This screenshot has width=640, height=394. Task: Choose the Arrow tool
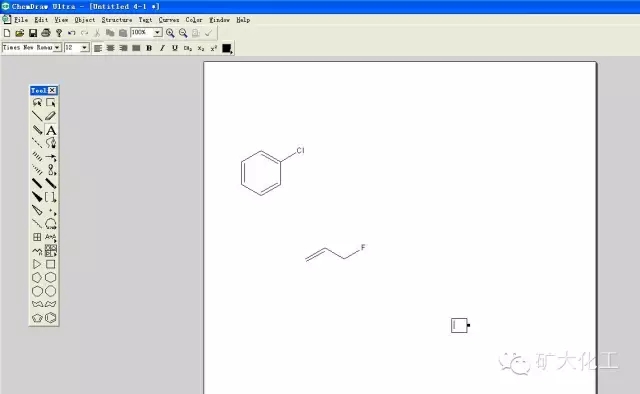pyautogui.click(x=51, y=157)
